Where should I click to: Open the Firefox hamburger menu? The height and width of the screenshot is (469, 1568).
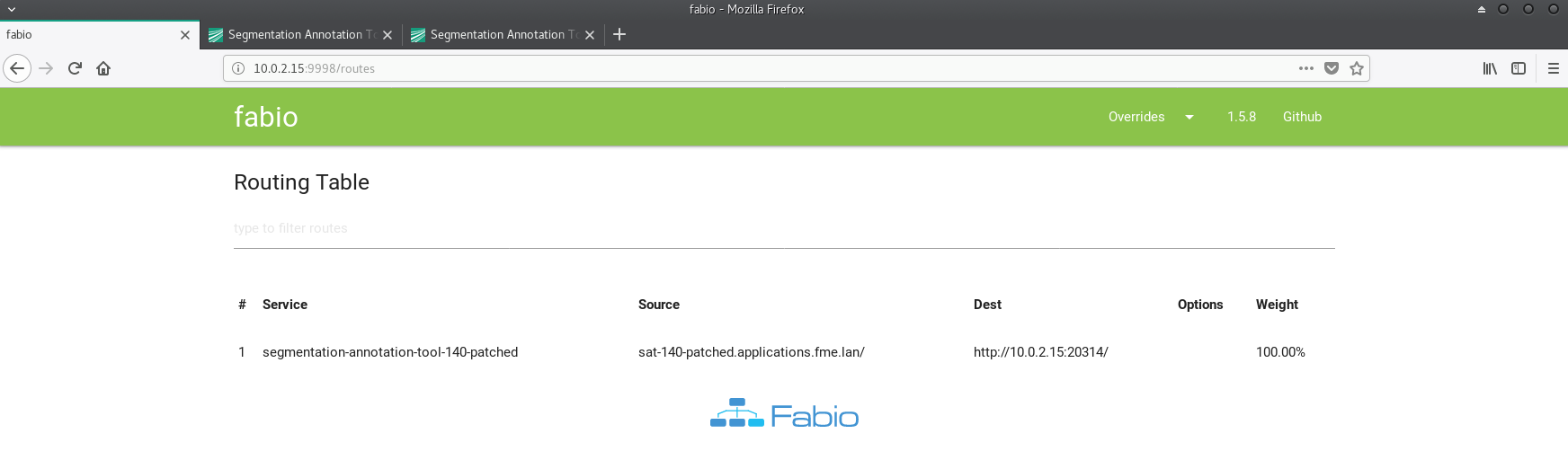point(1553,68)
